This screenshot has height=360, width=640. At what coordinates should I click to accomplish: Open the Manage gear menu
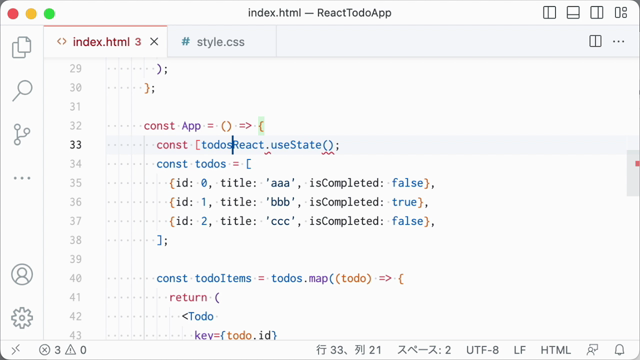coord(22,318)
